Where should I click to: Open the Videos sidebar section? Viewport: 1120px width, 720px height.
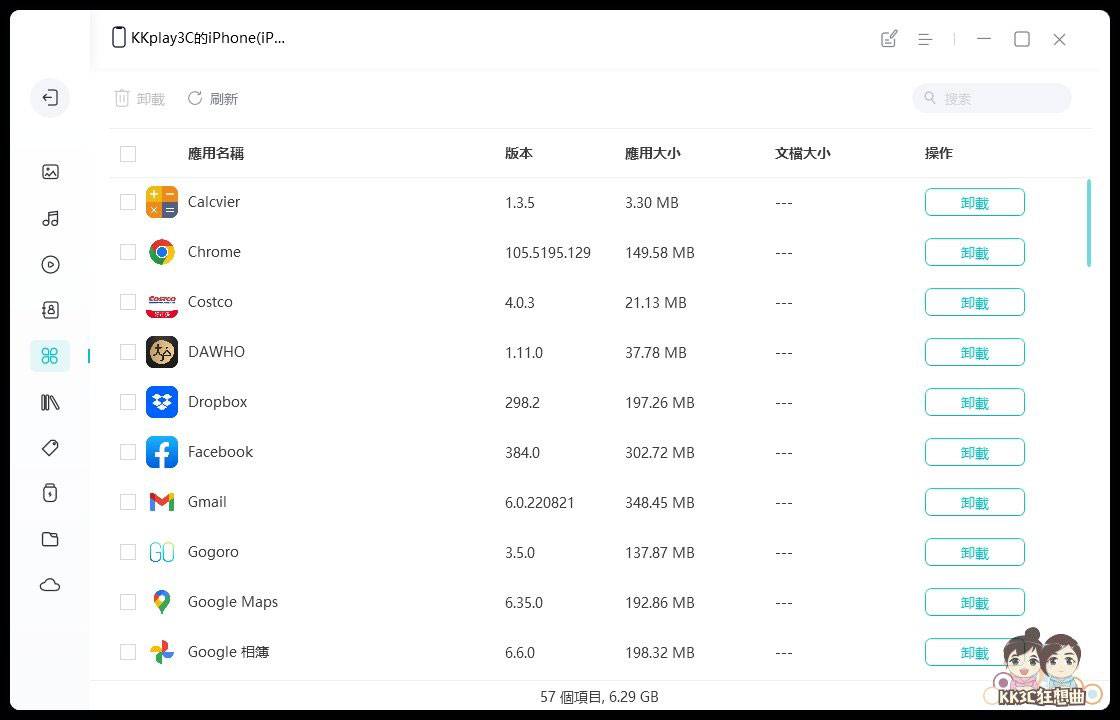[x=50, y=264]
